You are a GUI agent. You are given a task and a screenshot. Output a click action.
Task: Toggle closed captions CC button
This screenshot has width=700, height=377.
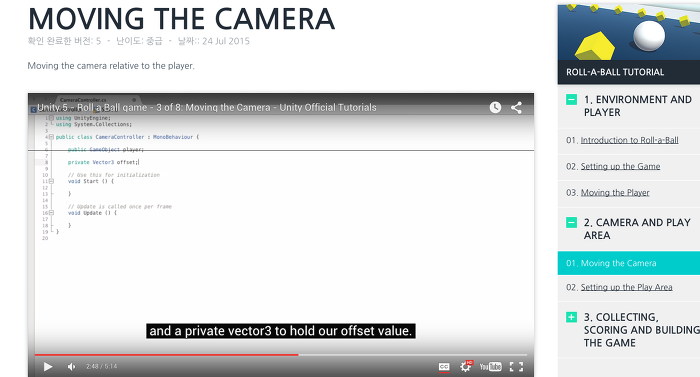(444, 367)
